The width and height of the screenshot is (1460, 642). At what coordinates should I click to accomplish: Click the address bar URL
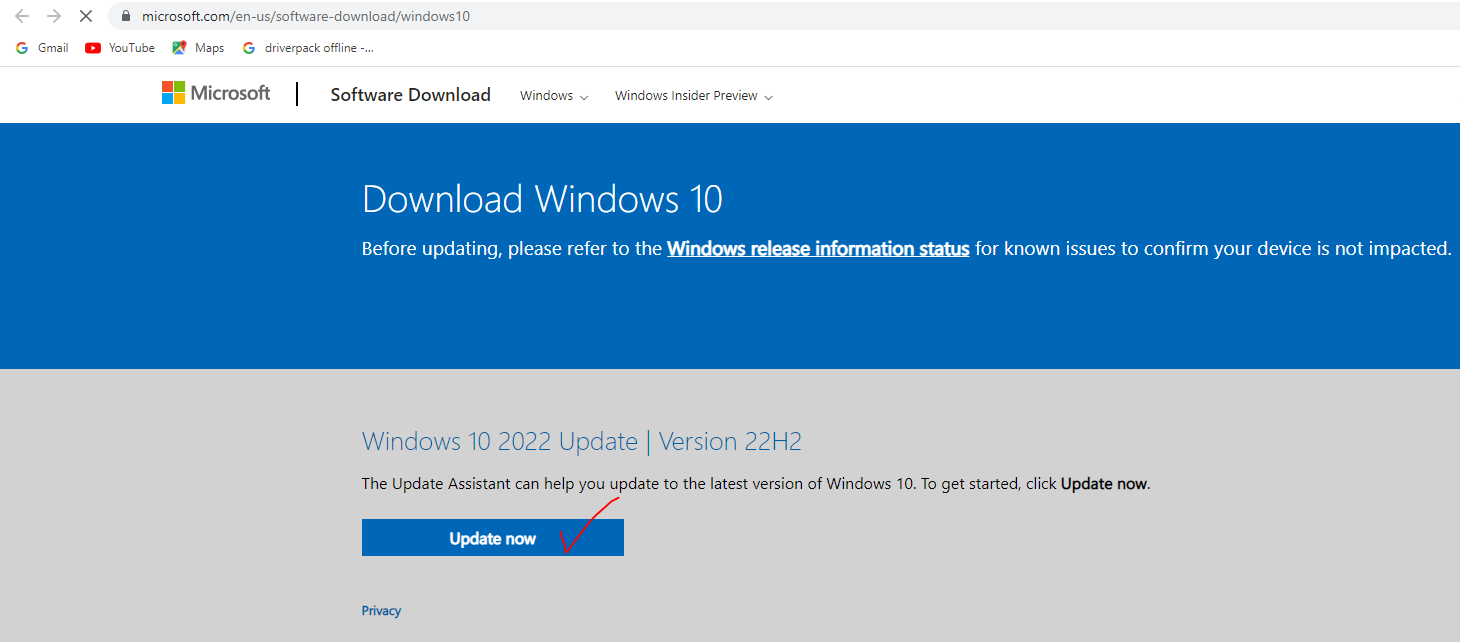click(306, 17)
